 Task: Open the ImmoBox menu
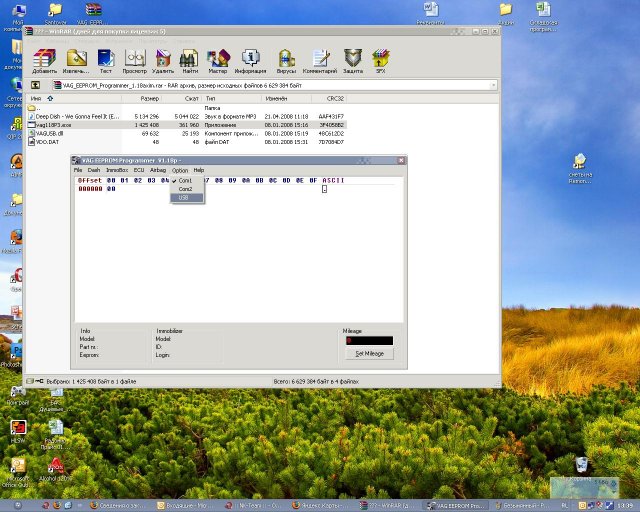[117, 170]
